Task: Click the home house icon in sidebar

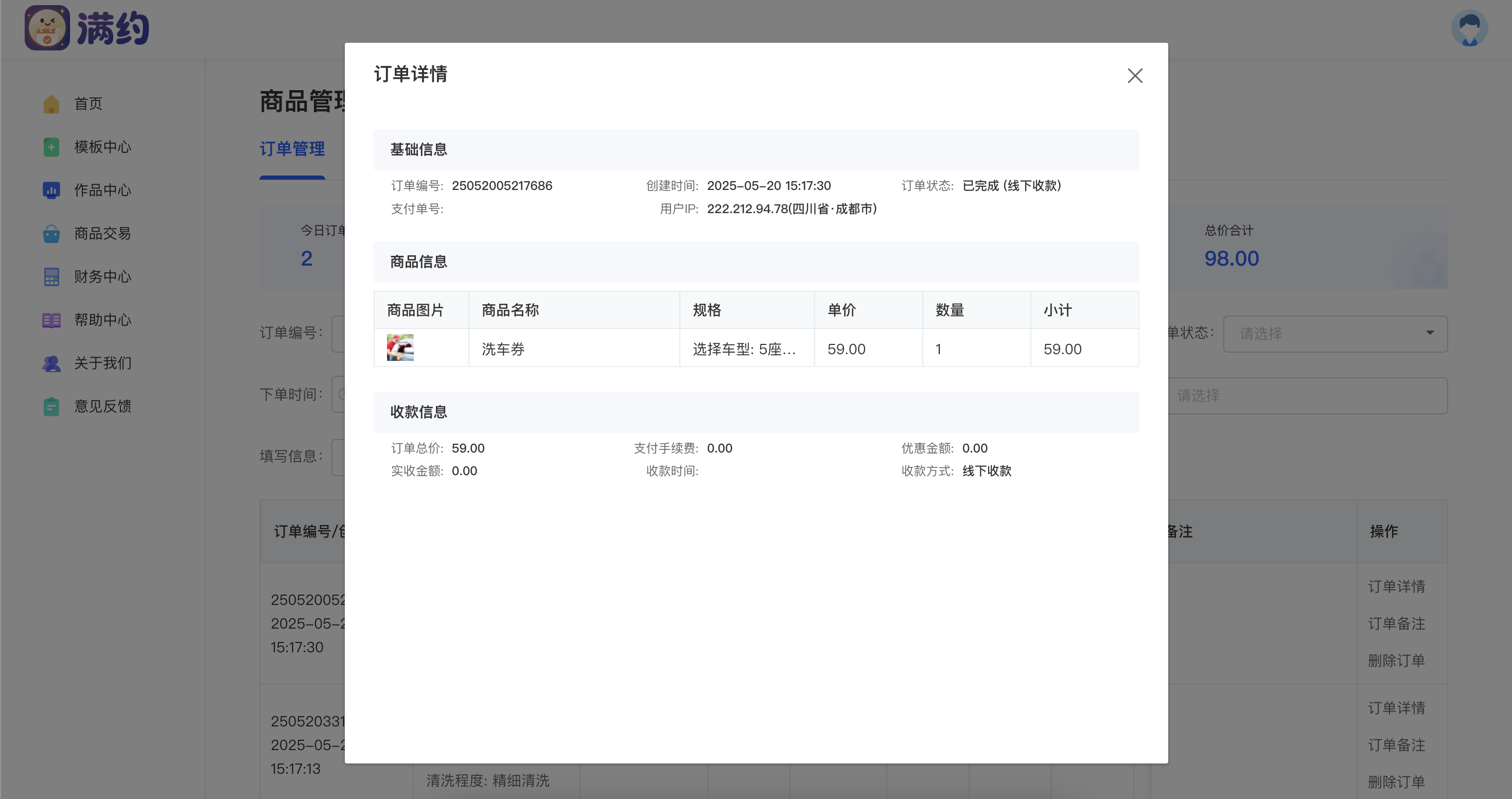Action: tap(51, 104)
